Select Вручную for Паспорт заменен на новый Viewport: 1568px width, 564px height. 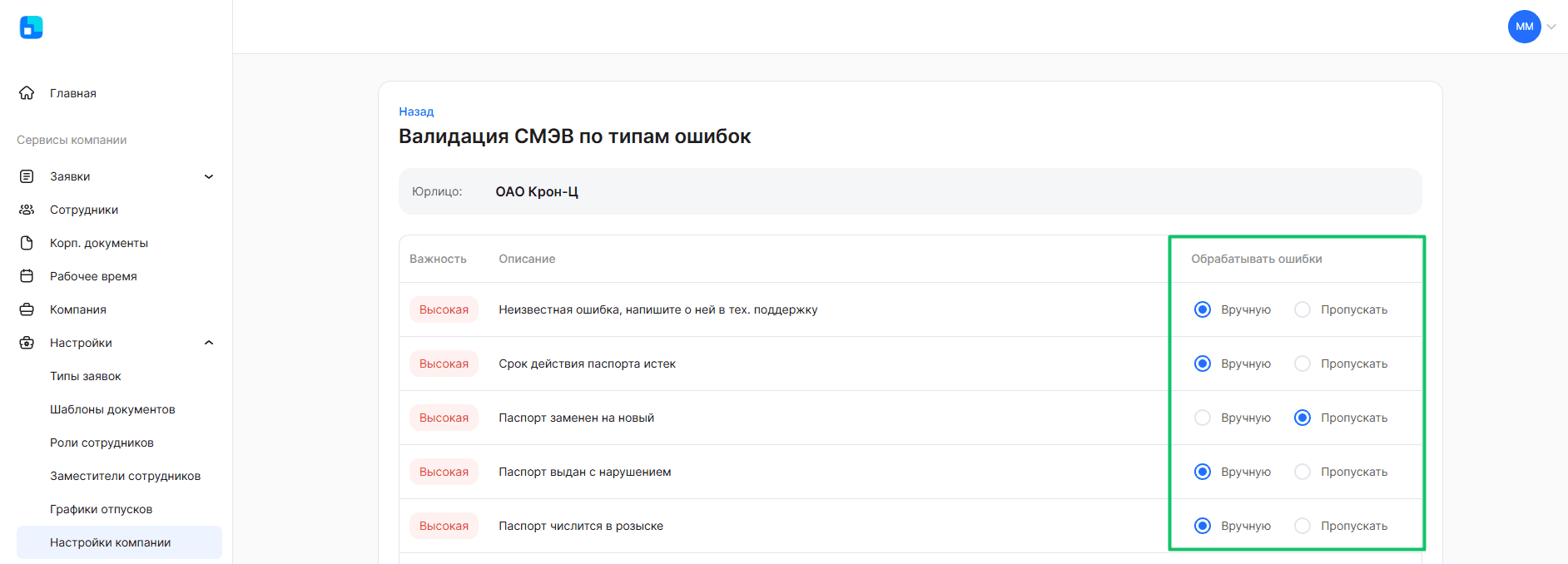(x=1203, y=418)
